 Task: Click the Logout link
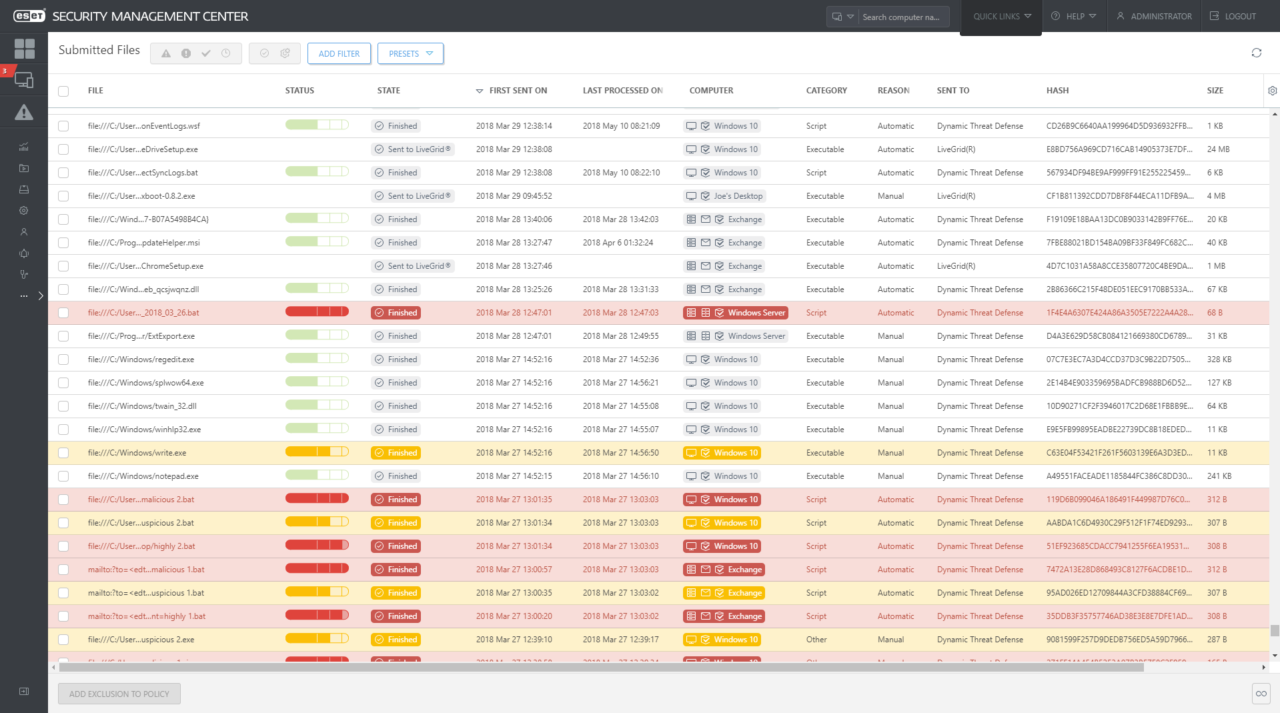point(1232,17)
